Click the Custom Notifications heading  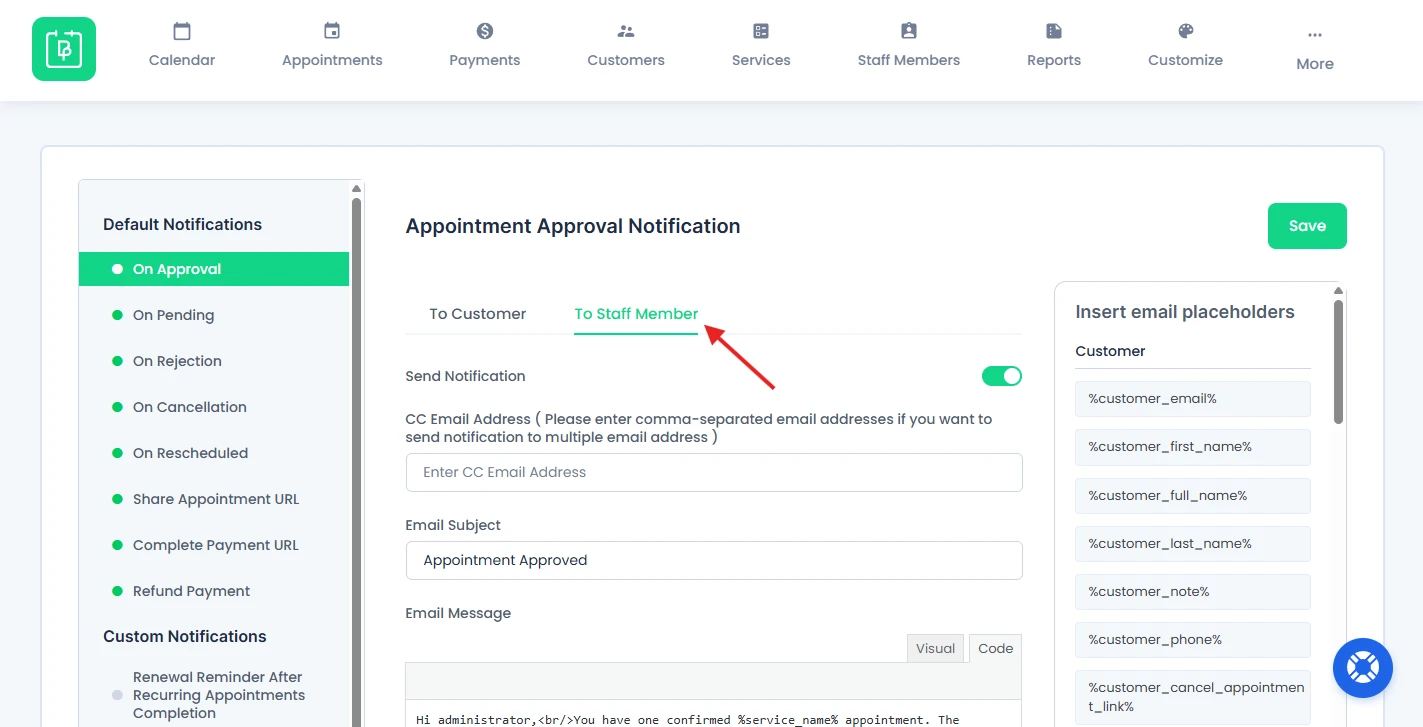tap(185, 636)
